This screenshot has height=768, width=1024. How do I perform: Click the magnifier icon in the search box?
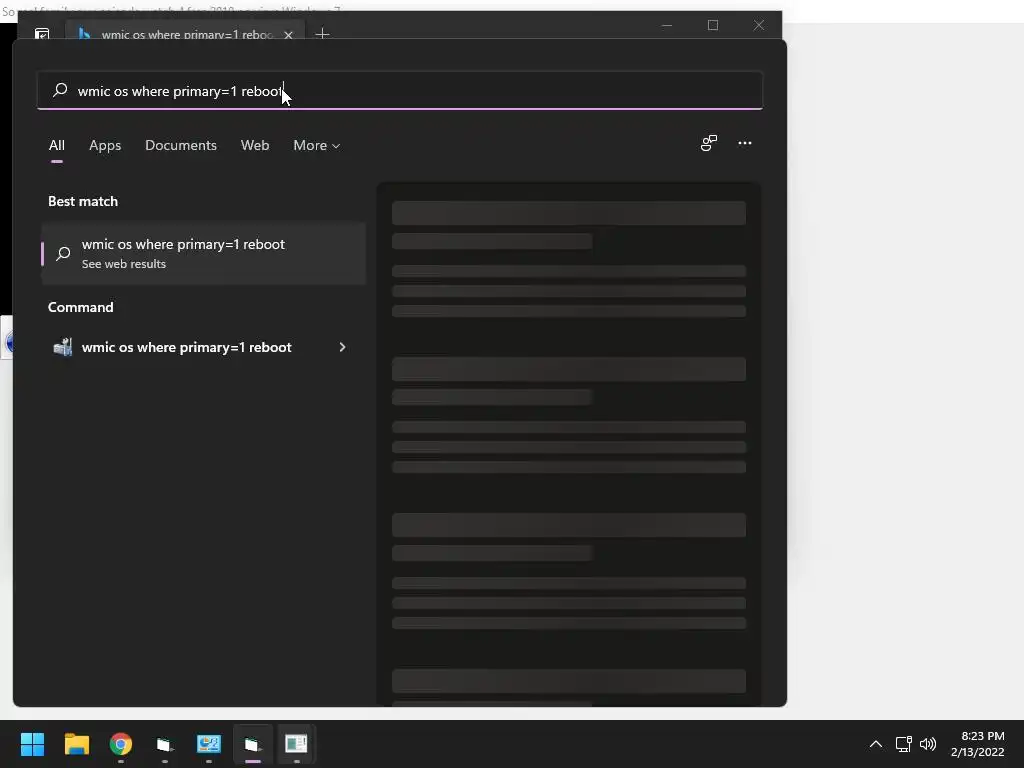tap(60, 90)
